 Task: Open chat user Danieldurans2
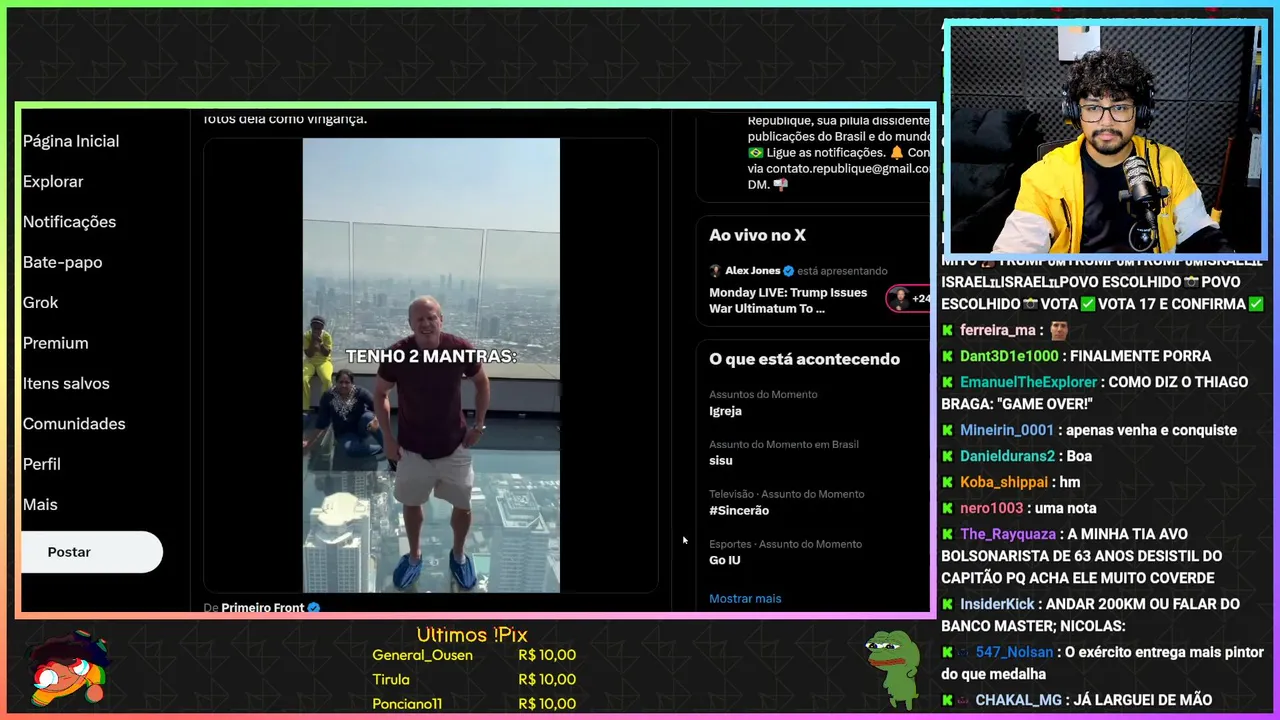[1007, 456]
